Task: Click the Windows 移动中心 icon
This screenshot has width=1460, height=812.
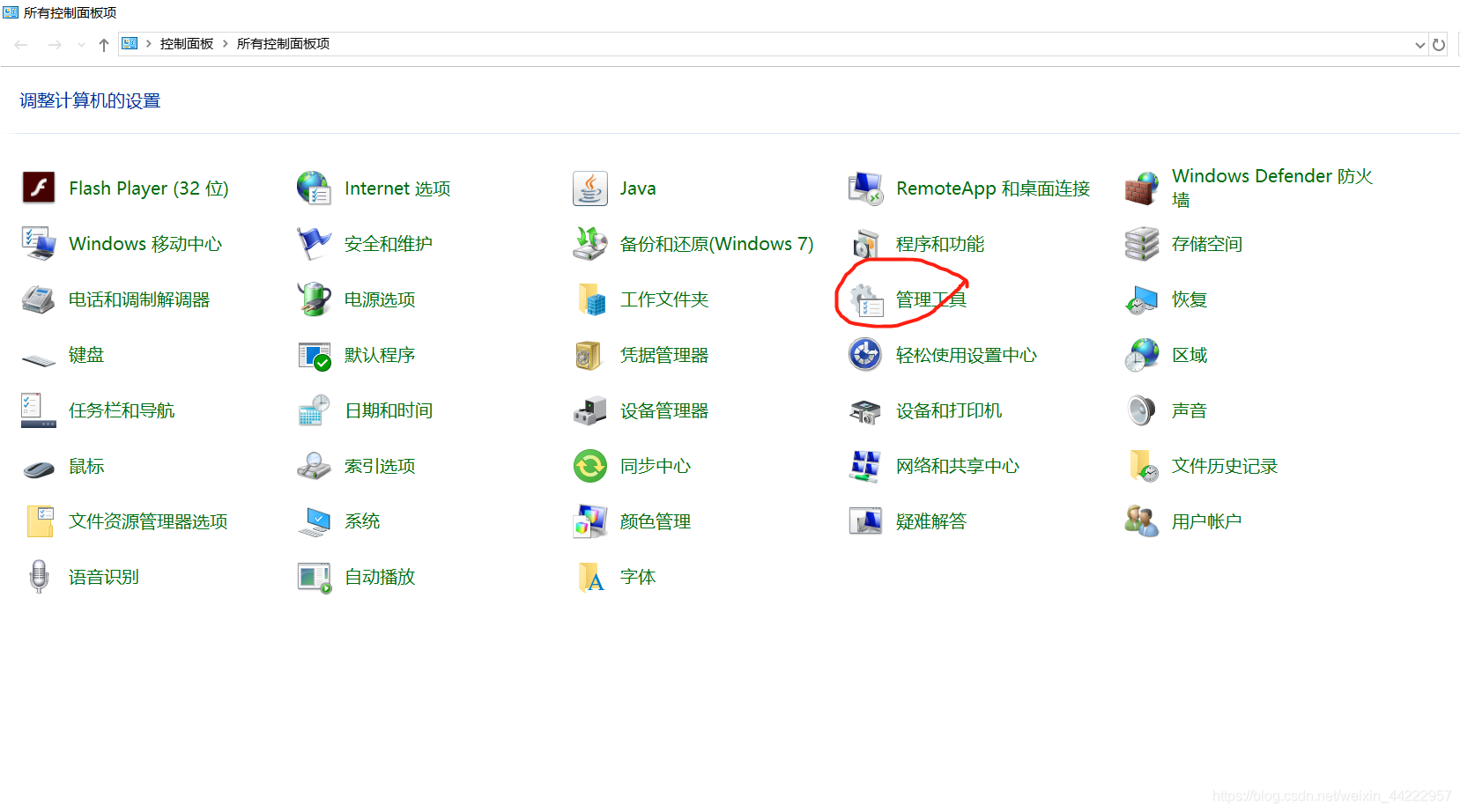Action: pos(39,243)
